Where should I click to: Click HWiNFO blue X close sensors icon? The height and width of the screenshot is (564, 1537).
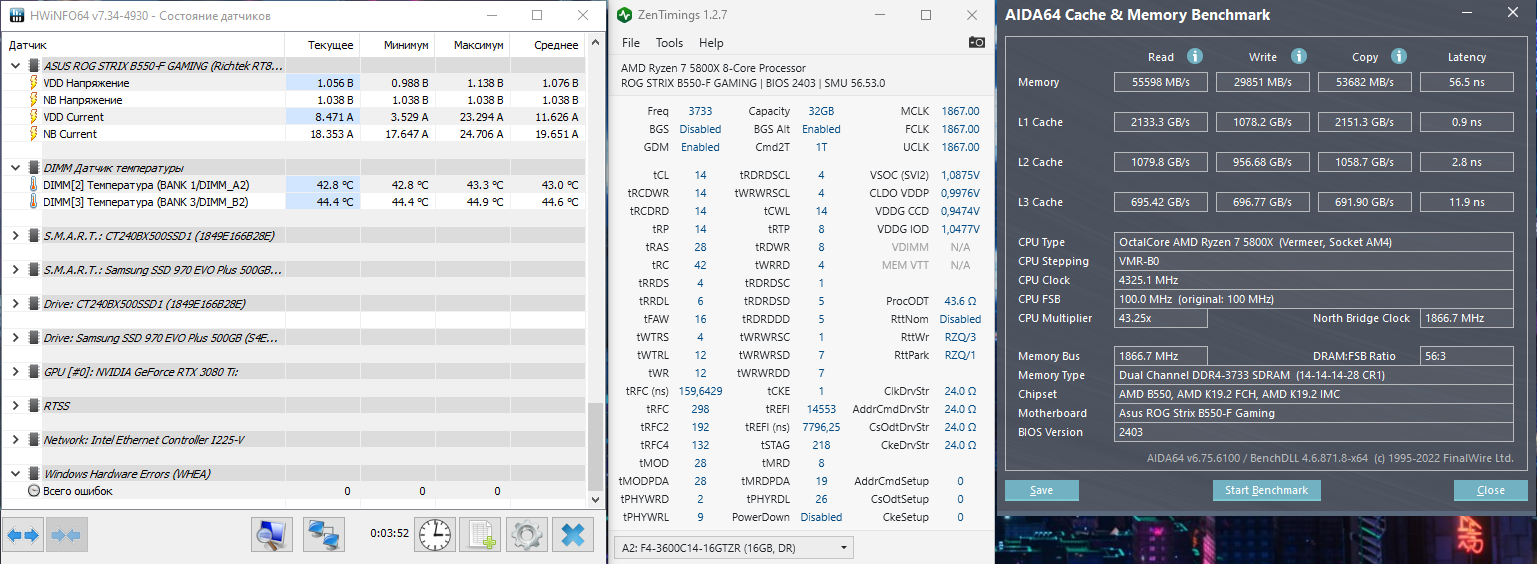[x=573, y=535]
